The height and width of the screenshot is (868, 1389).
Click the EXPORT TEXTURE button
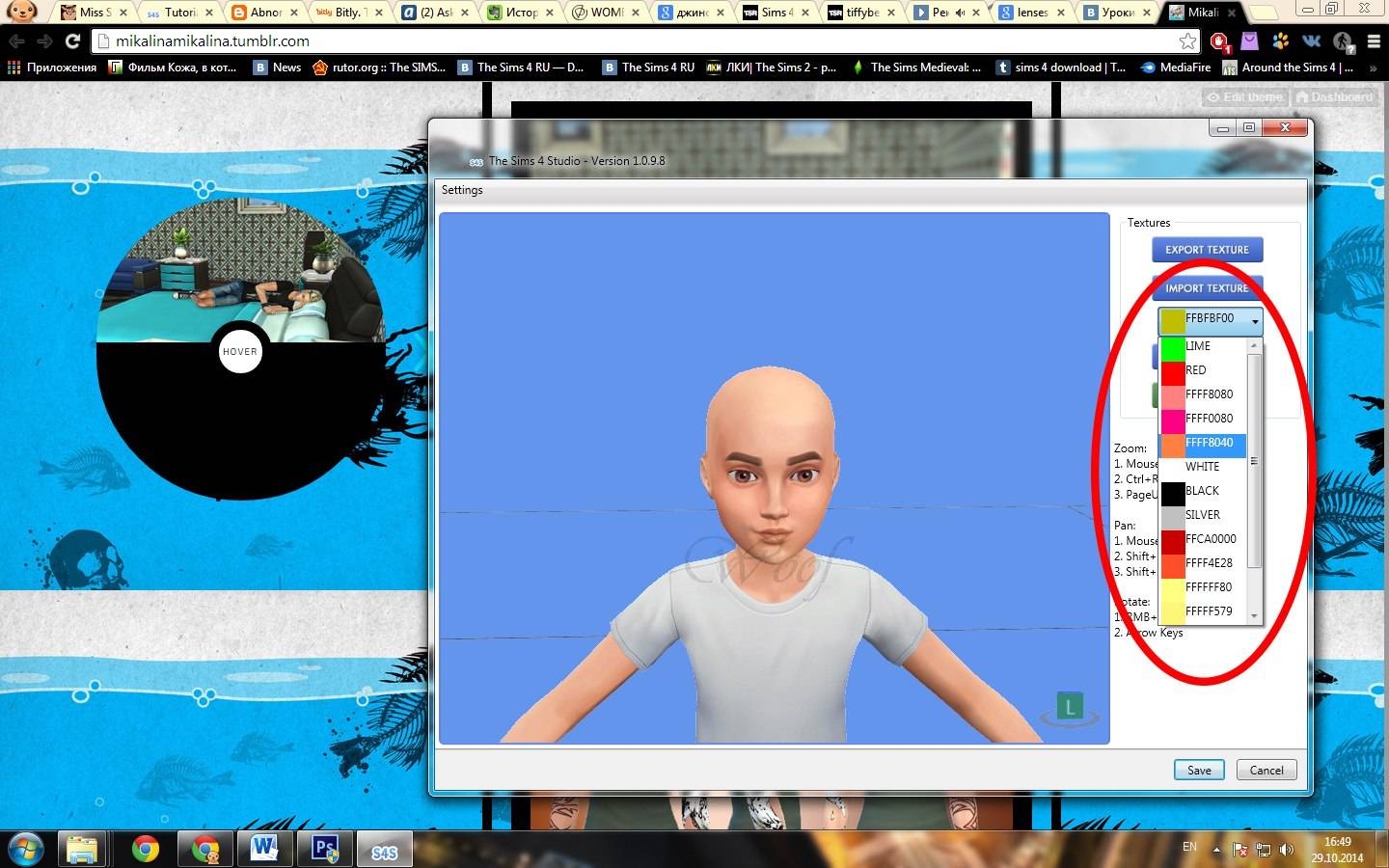click(1207, 250)
